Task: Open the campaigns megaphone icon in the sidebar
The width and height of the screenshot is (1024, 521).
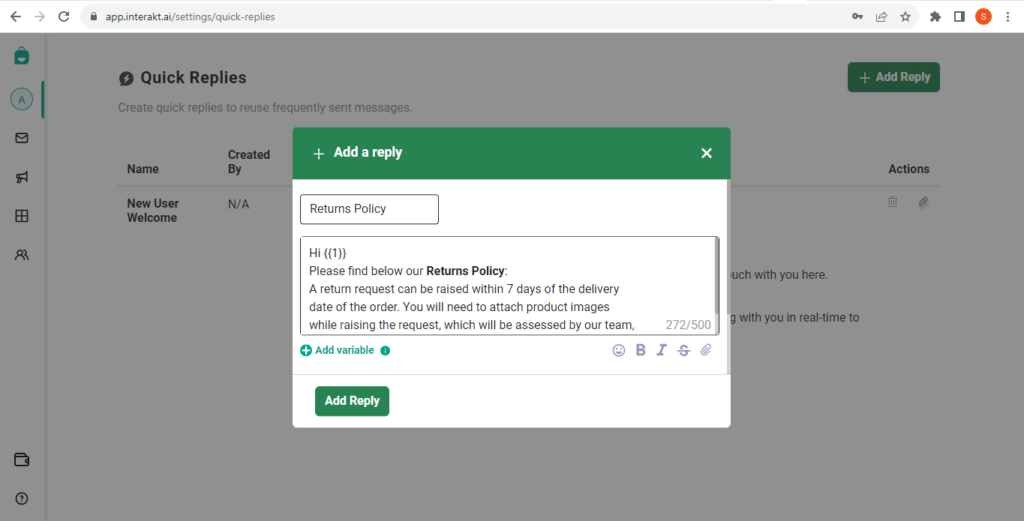Action: [22, 177]
